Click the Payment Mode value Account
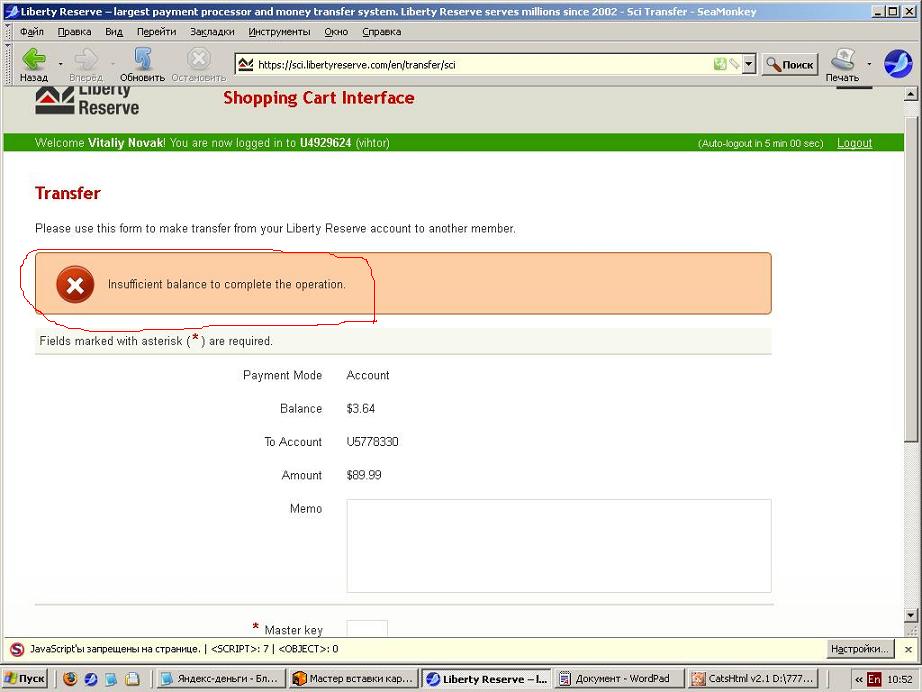 368,375
